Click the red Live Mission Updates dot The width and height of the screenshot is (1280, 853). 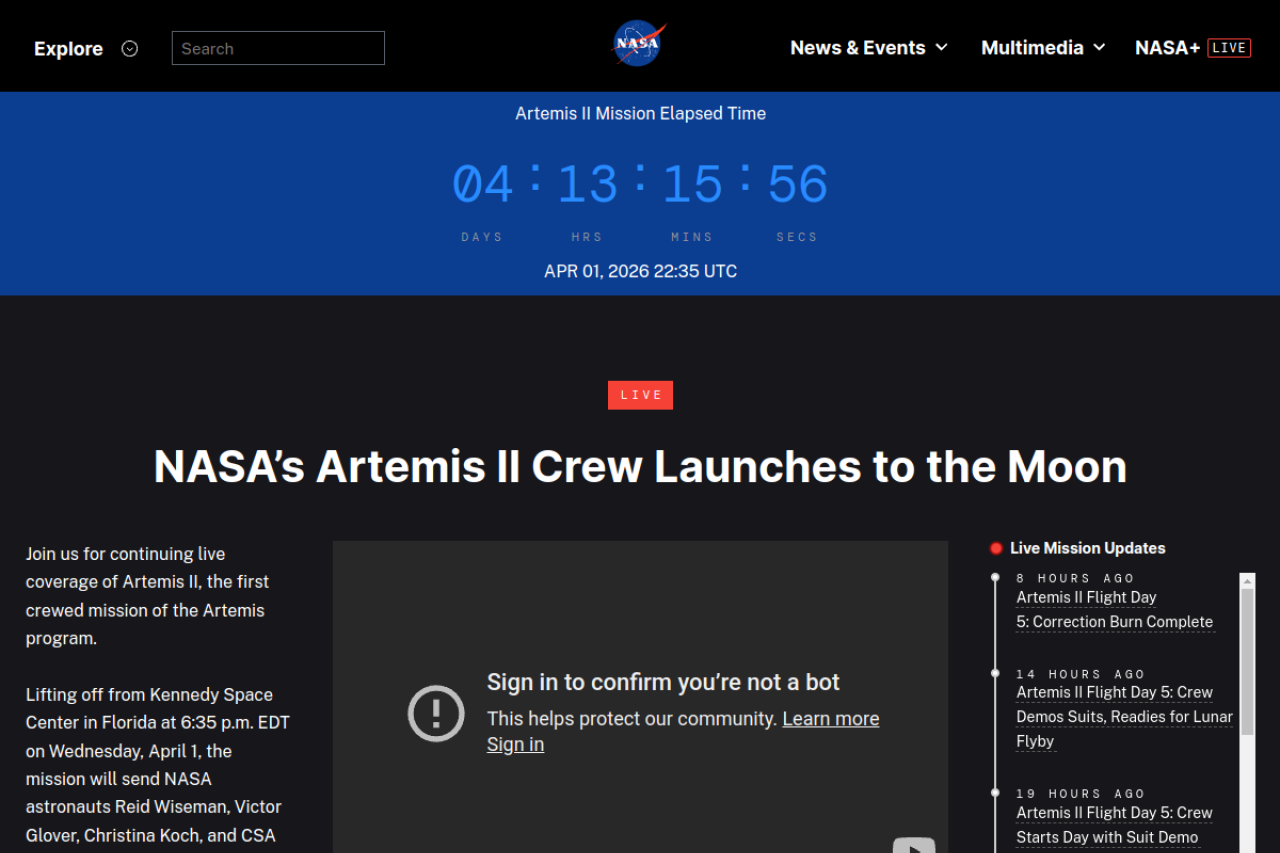996,548
